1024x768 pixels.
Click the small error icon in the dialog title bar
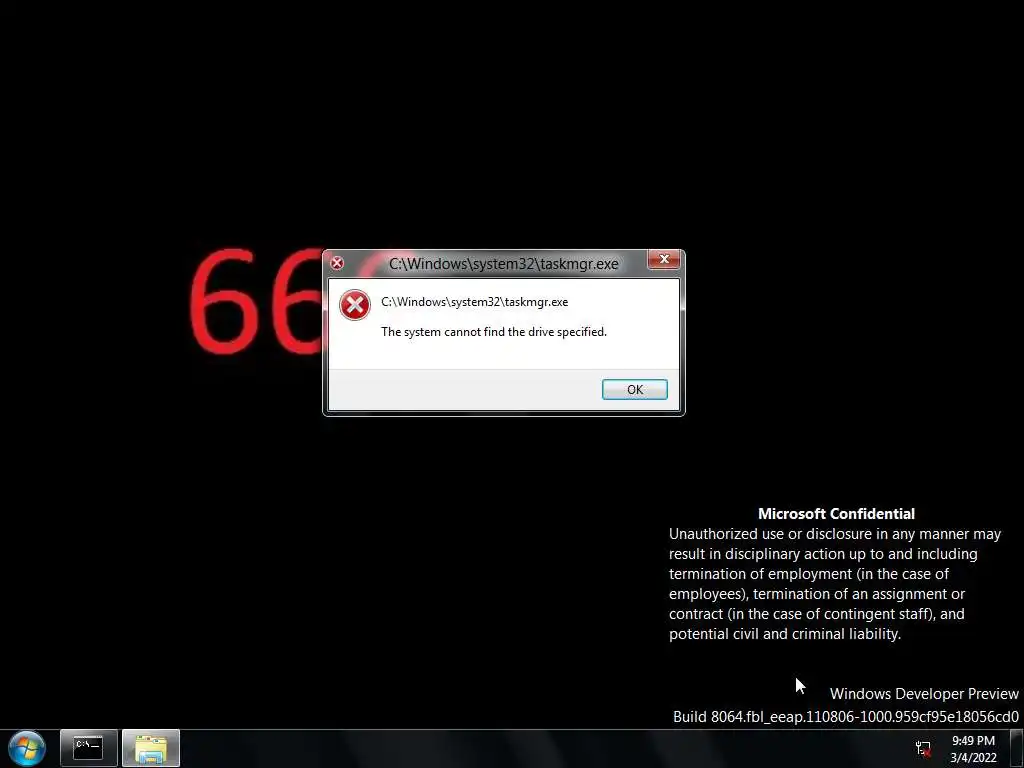(337, 263)
